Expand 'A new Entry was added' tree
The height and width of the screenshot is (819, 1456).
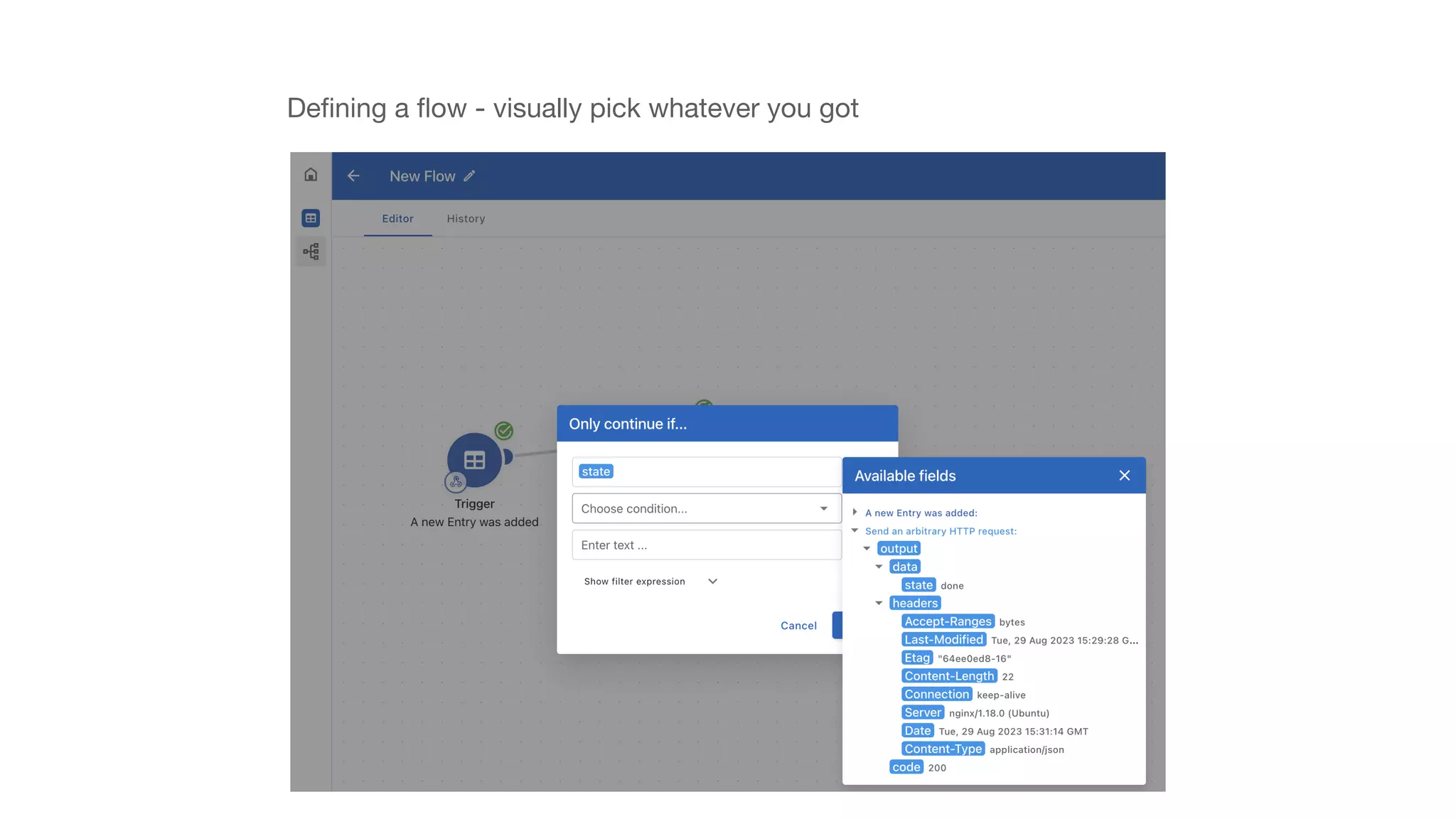[x=855, y=513]
